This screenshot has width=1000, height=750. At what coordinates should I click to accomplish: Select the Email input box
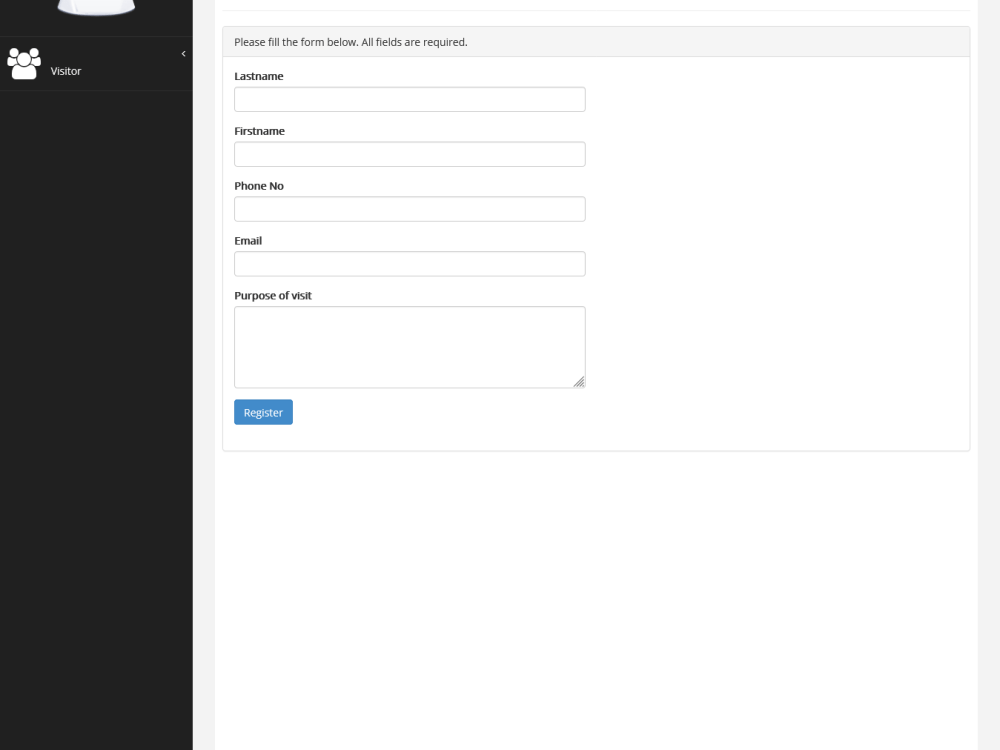coord(409,264)
